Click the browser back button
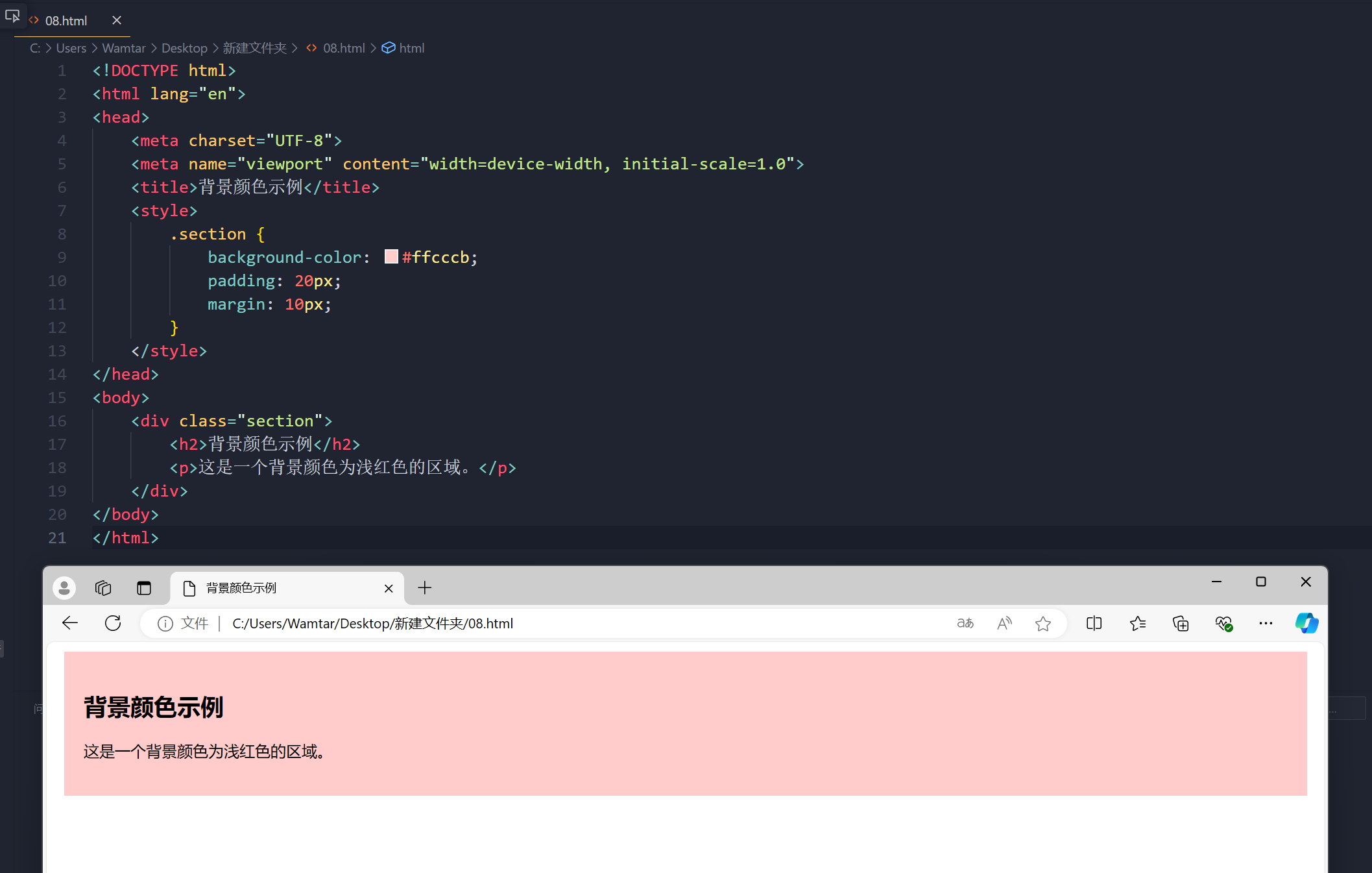Screen dimensions: 1372x873 click(69, 623)
